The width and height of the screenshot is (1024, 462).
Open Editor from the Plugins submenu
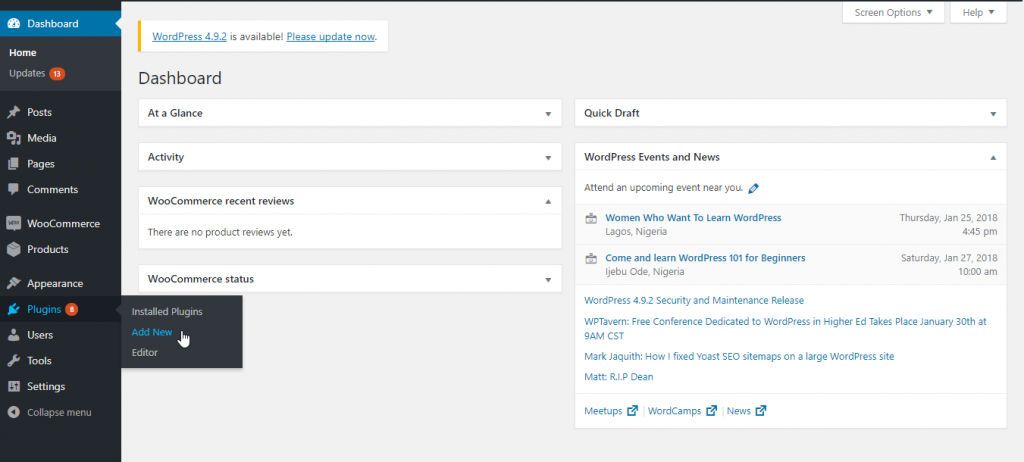pos(145,352)
